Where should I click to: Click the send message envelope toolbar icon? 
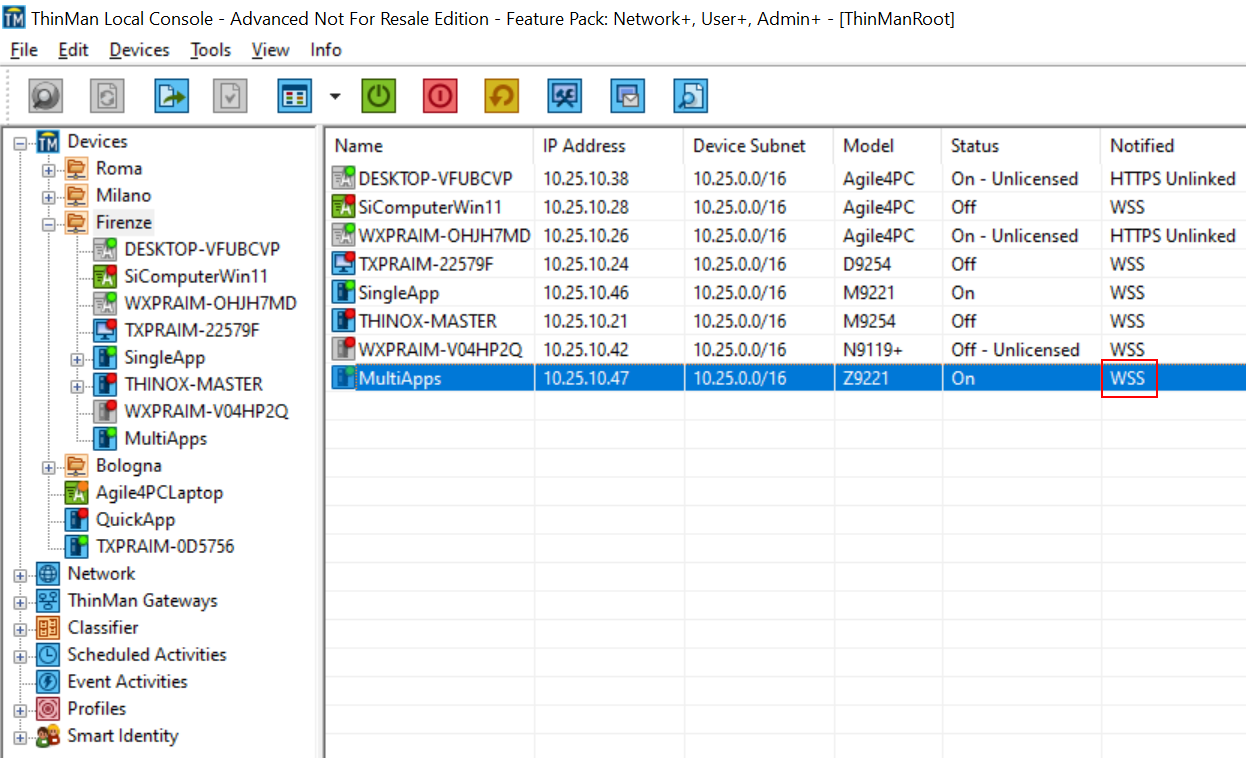pos(628,96)
